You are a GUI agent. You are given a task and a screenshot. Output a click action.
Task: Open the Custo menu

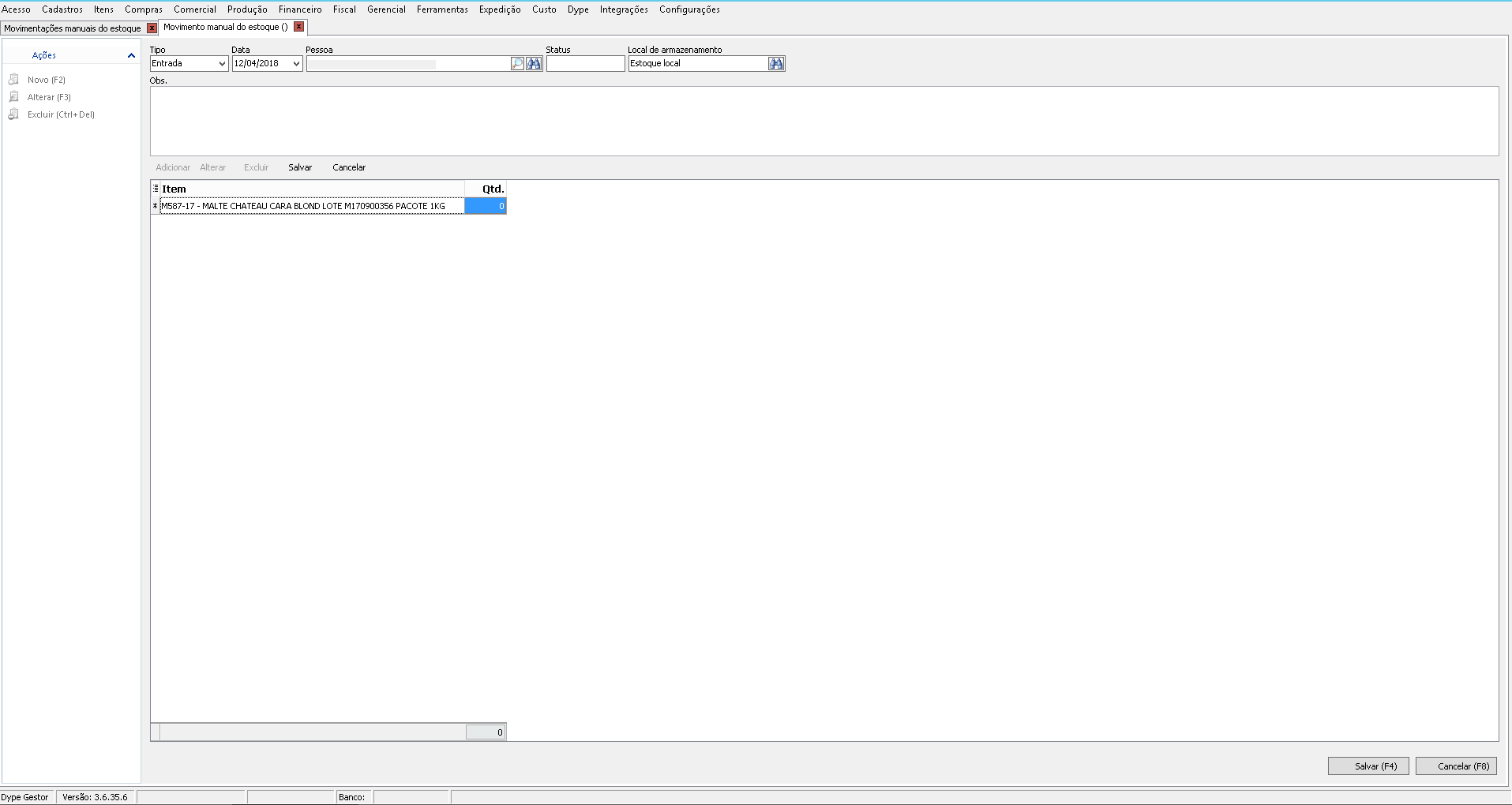tap(544, 9)
